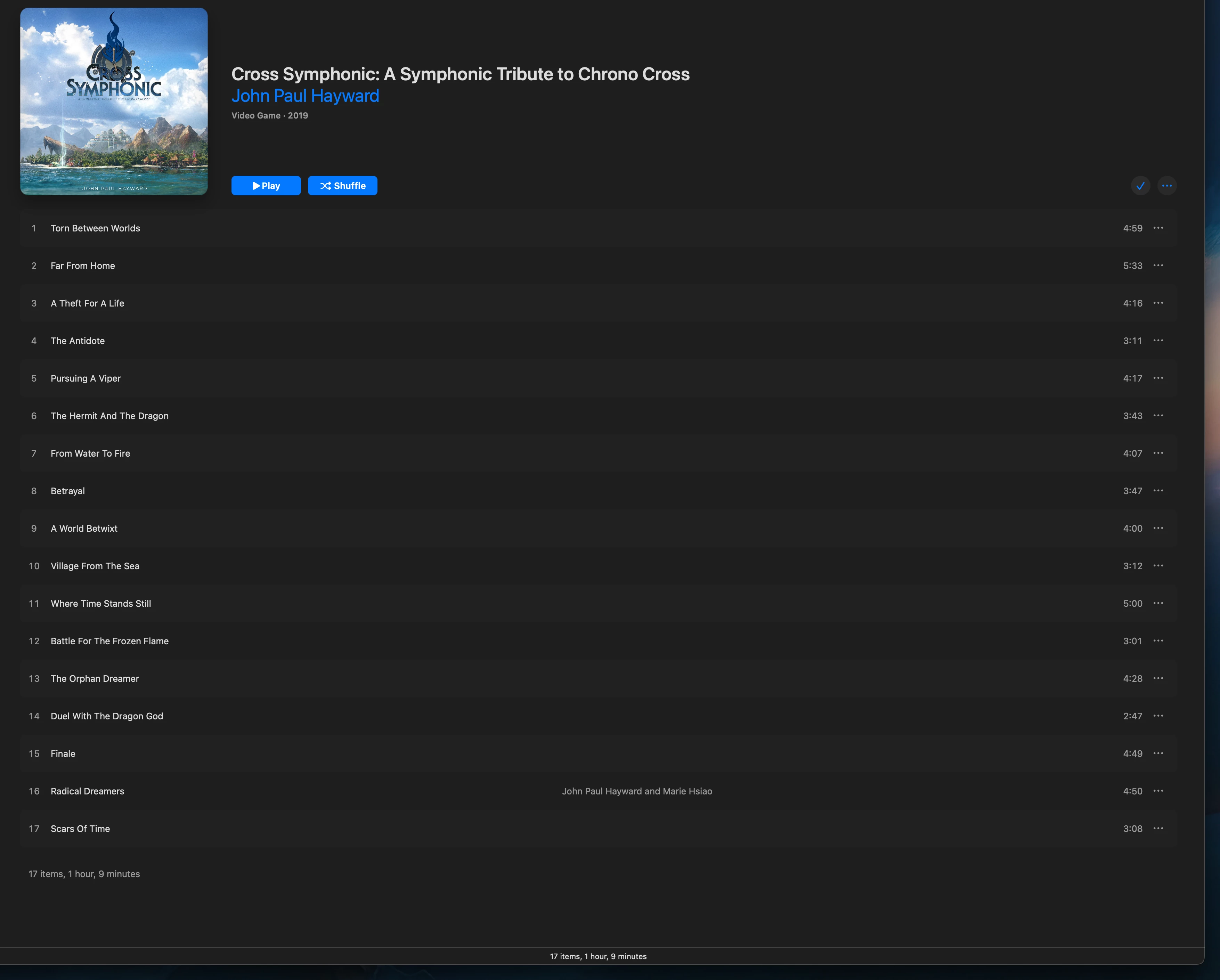
Task: Open more options for Radical Dreamers
Action: (x=1158, y=791)
